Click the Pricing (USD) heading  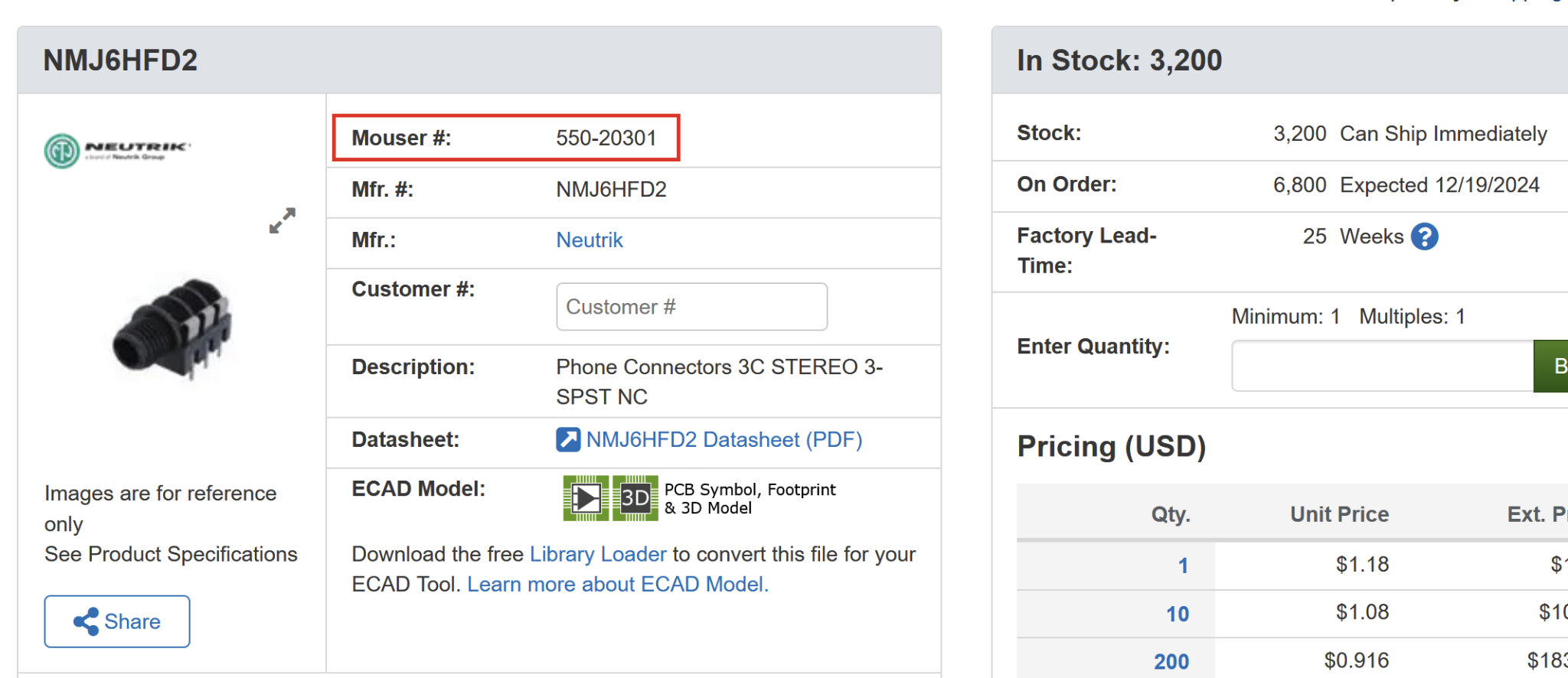[x=1112, y=447]
